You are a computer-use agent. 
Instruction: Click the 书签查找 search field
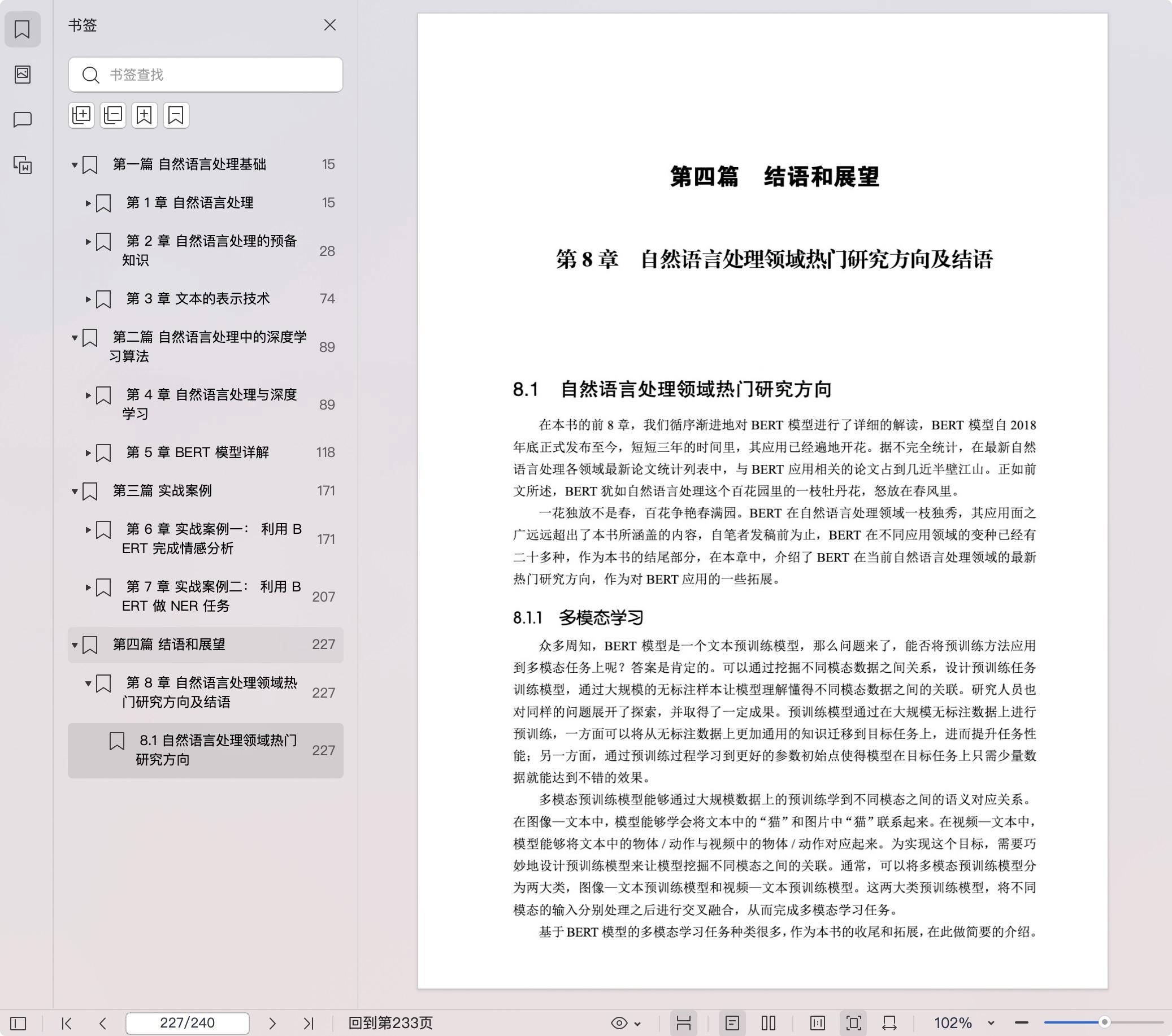click(205, 75)
